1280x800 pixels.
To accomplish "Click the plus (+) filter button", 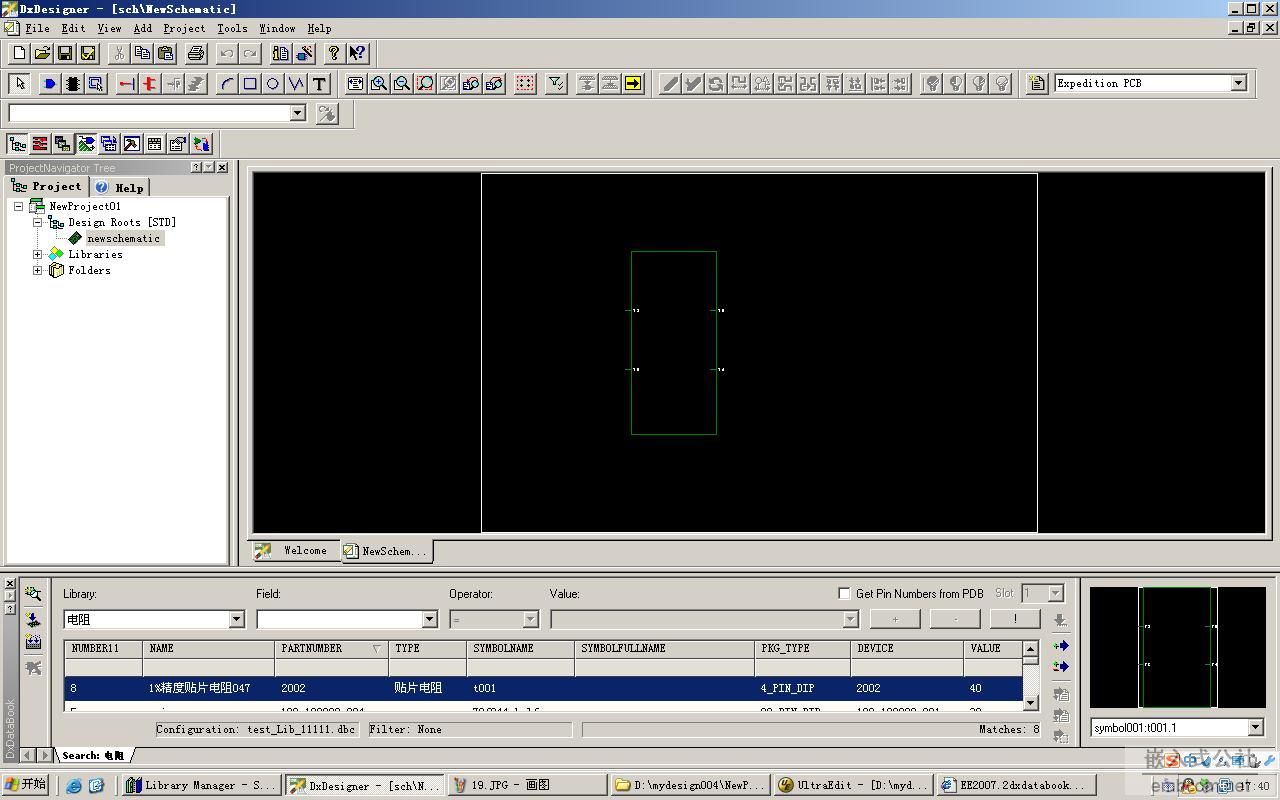I will click(x=895, y=619).
